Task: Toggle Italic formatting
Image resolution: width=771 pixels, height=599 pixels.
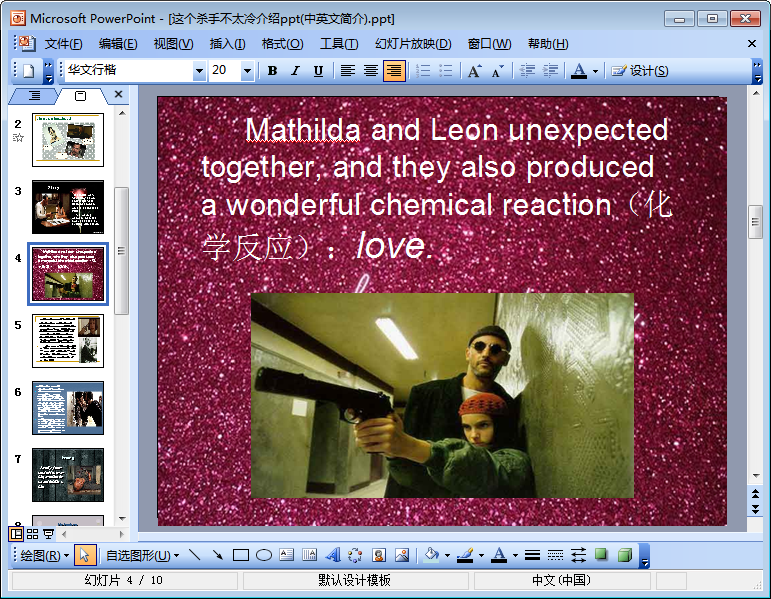Action: pos(295,71)
